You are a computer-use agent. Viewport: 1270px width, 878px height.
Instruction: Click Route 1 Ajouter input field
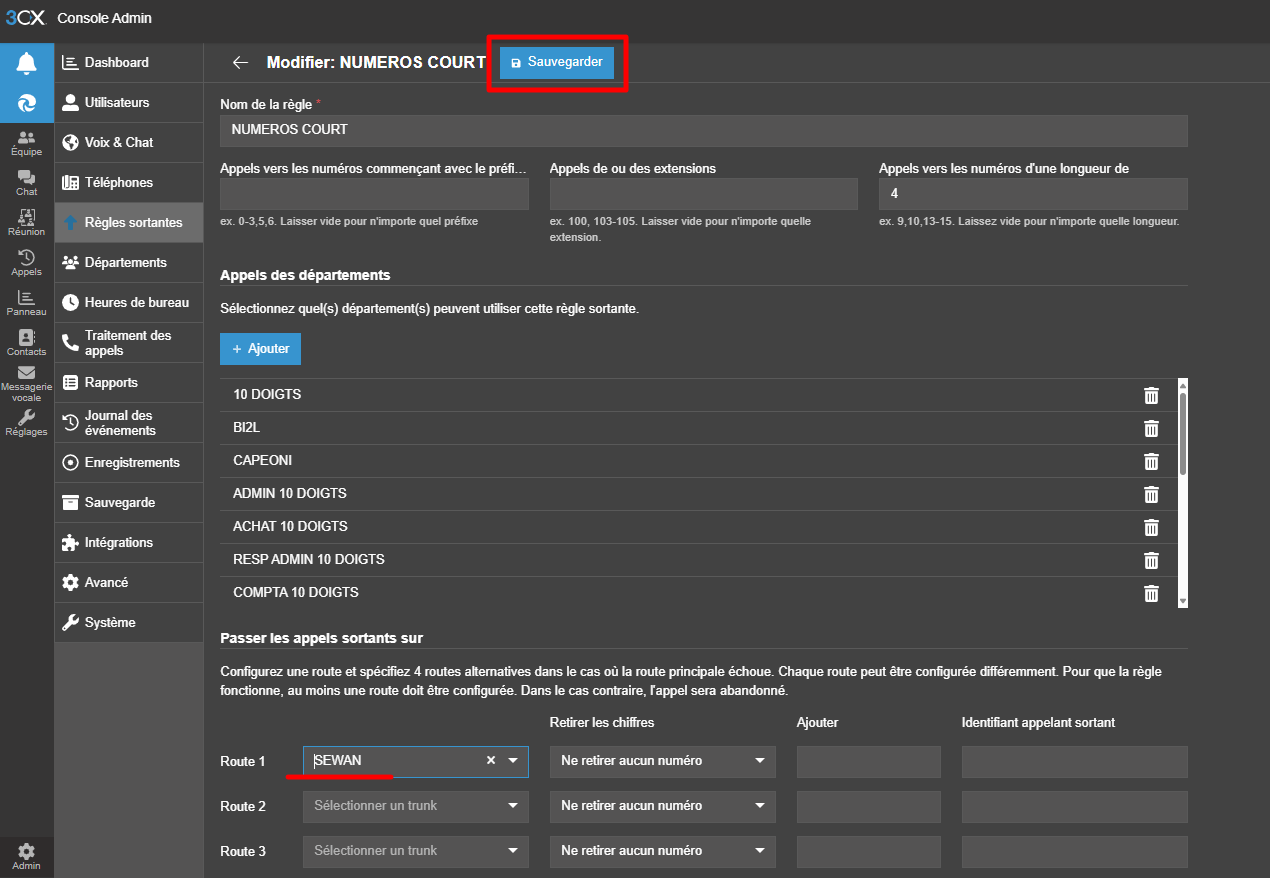(869, 761)
